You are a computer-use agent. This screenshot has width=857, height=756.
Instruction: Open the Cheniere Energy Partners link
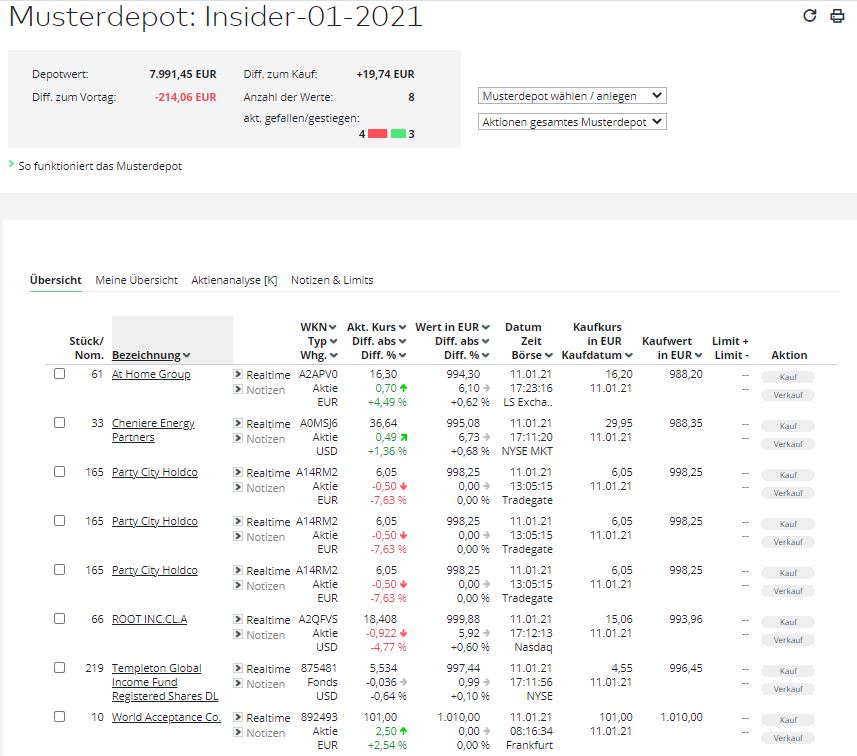click(153, 430)
